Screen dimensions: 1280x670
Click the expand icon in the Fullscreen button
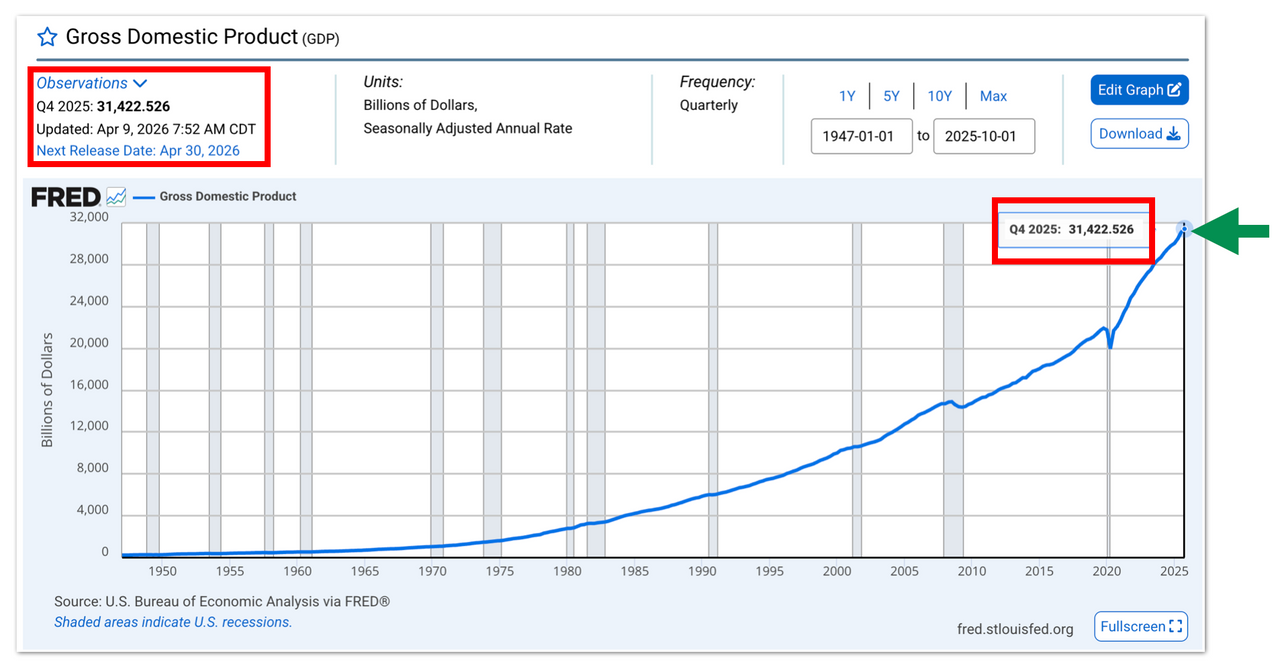[1176, 627]
